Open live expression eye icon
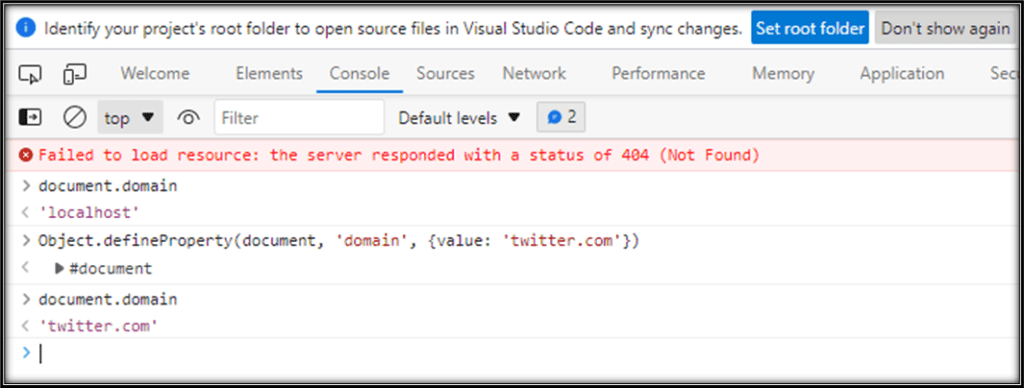Viewport: 1024px width, 388px height. coord(188,118)
